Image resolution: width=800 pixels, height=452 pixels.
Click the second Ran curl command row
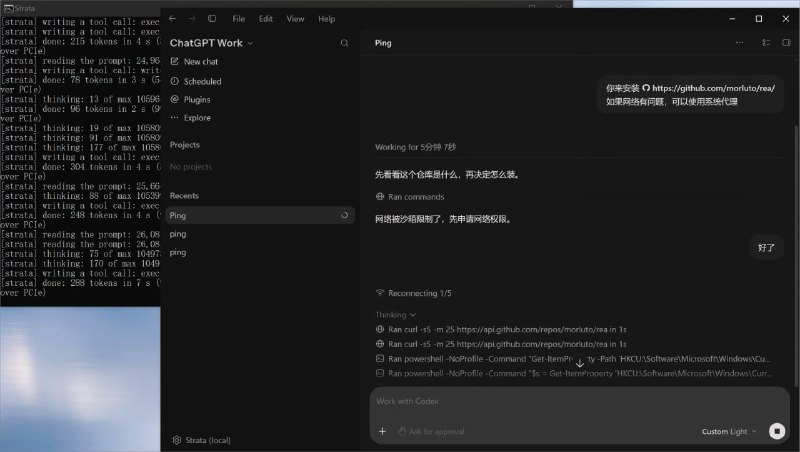click(x=501, y=344)
